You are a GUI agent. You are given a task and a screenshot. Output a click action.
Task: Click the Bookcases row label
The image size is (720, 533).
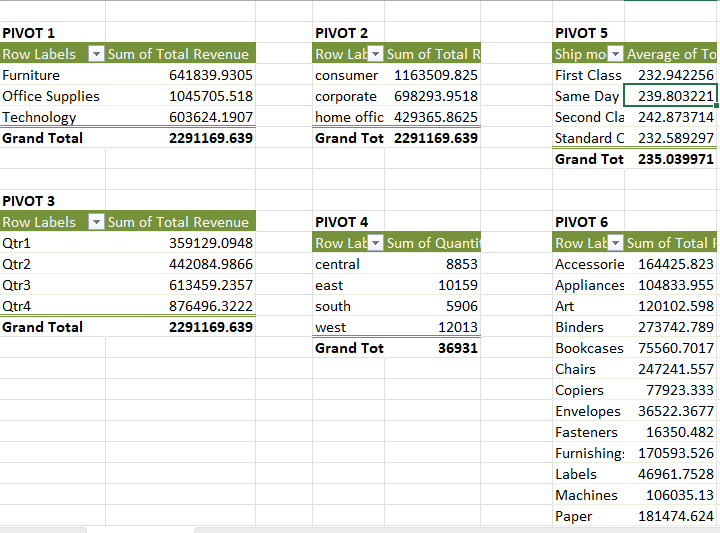pos(589,348)
